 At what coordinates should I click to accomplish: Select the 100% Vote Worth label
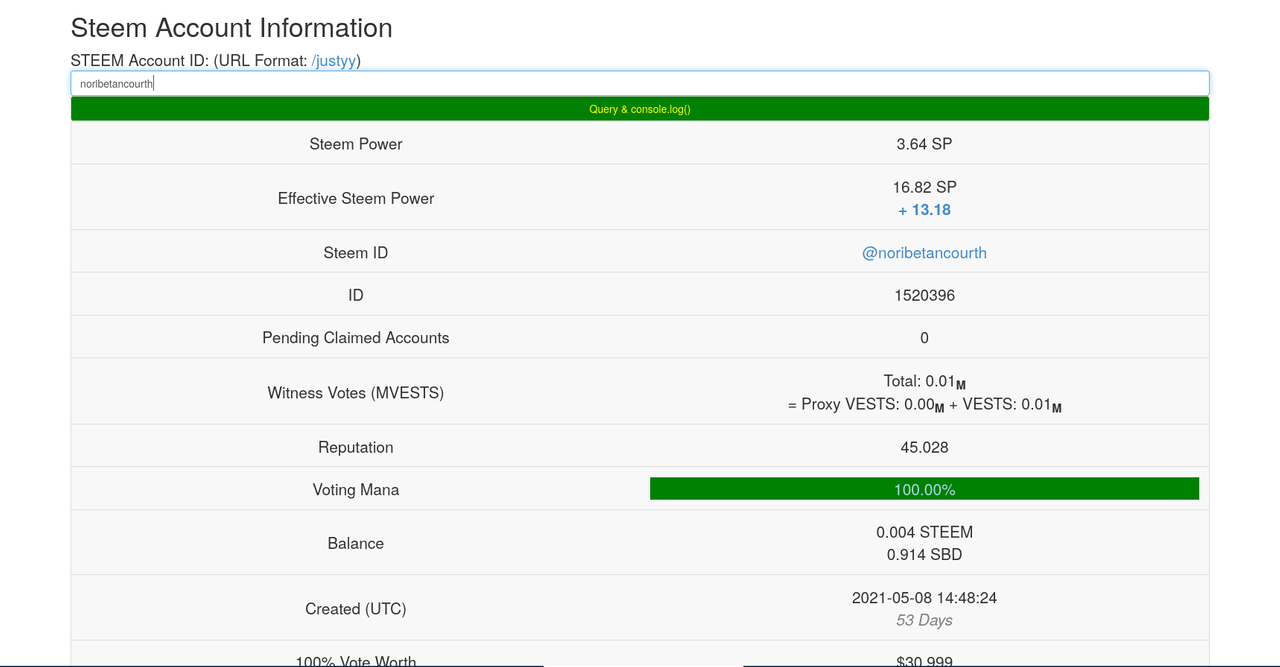[x=356, y=661]
